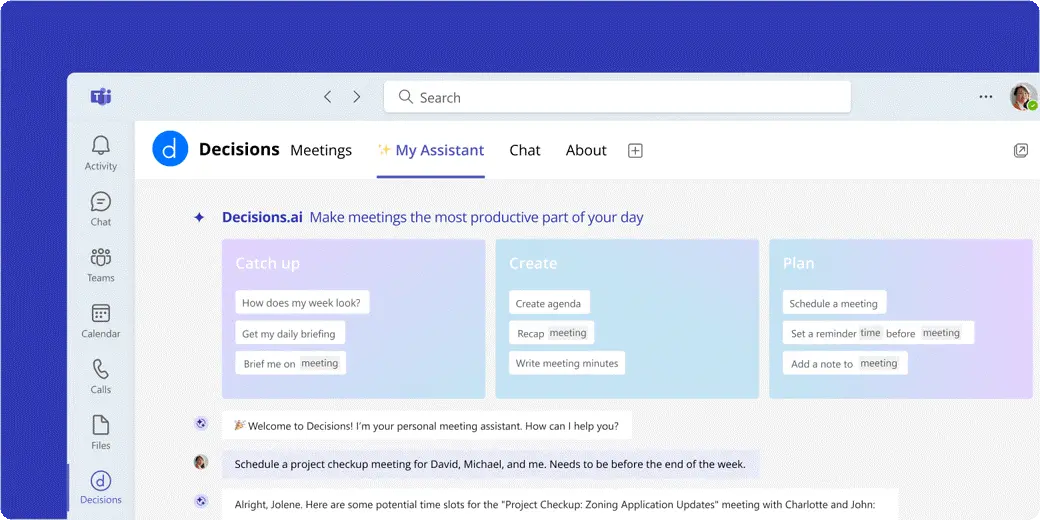This screenshot has width=1040, height=520.
Task: Click assistant avatar beside time slots reply
Action: pyautogui.click(x=201, y=501)
